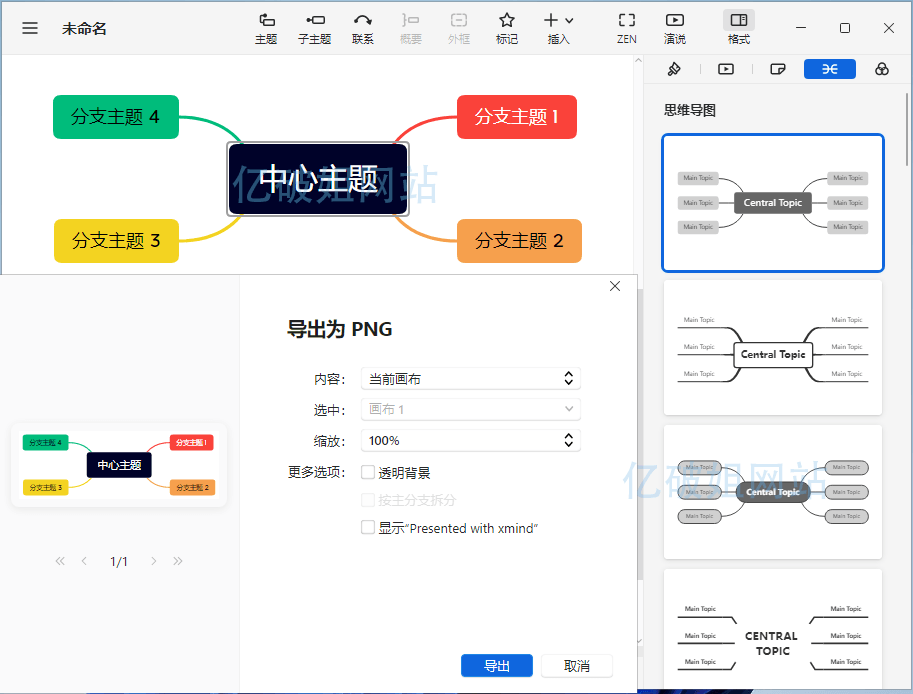Screen dimensions: 913x694
Task: Select the 联系 (Relationship) tool
Action: pos(363,27)
